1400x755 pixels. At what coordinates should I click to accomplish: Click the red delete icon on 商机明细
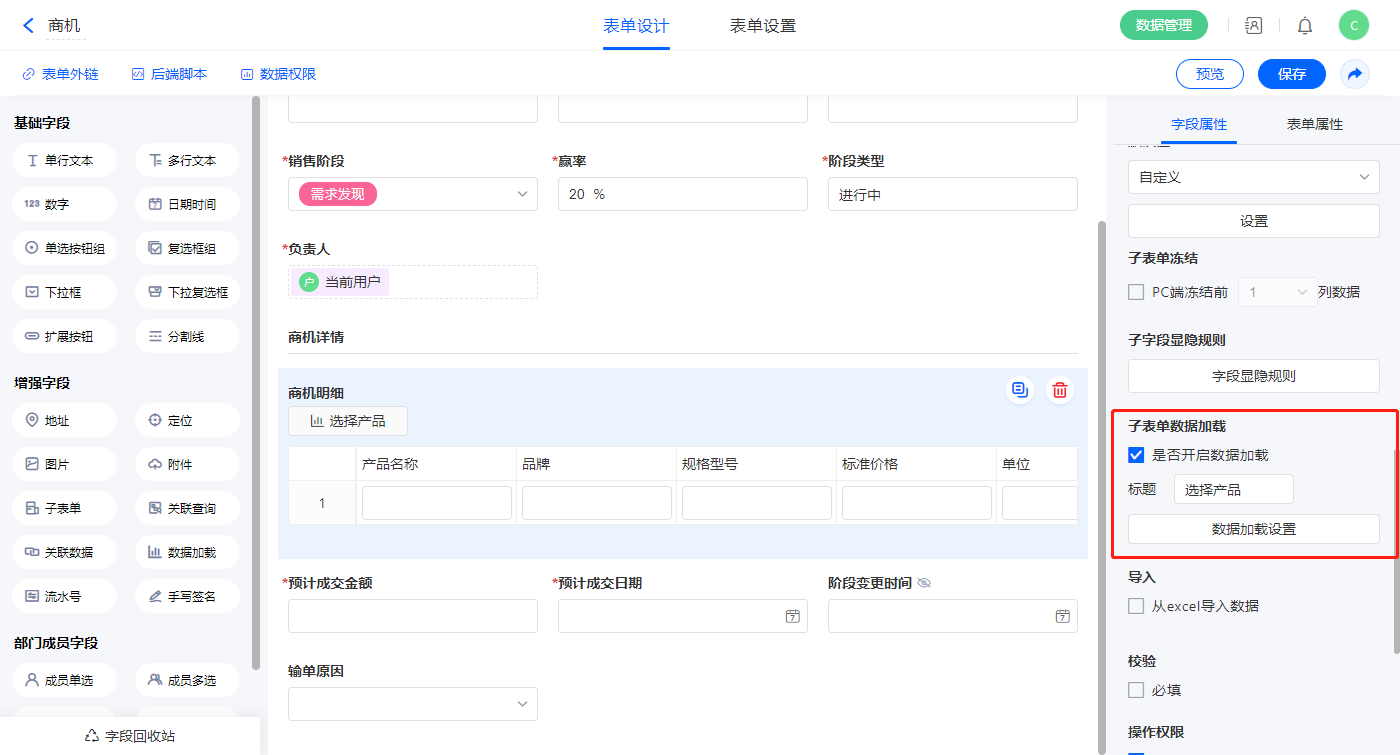1060,390
